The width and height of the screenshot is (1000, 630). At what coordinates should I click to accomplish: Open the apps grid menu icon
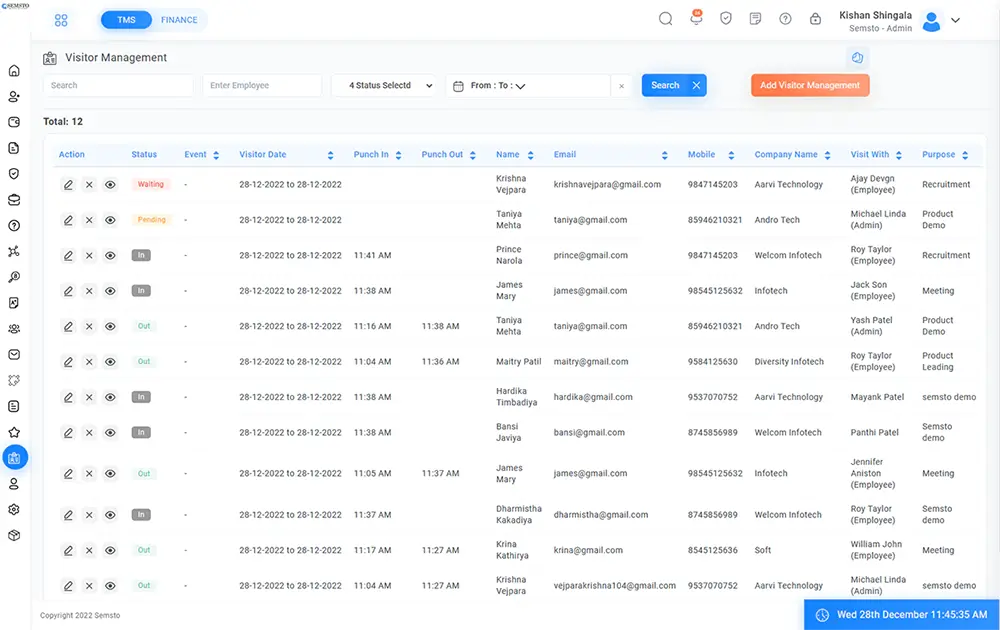point(61,20)
